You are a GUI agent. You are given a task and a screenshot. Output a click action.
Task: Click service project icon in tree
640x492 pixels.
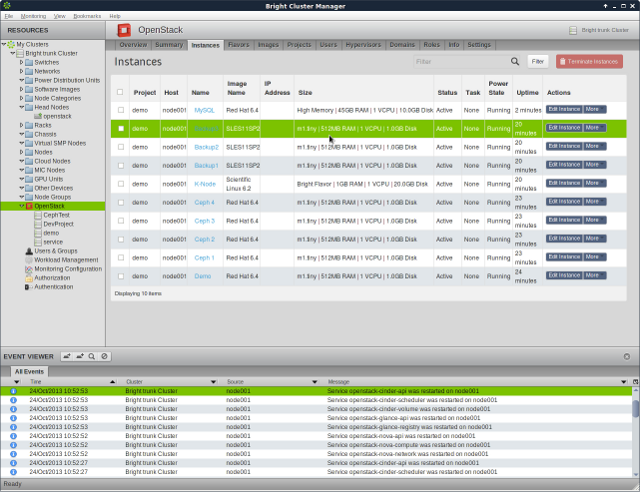coord(38,242)
